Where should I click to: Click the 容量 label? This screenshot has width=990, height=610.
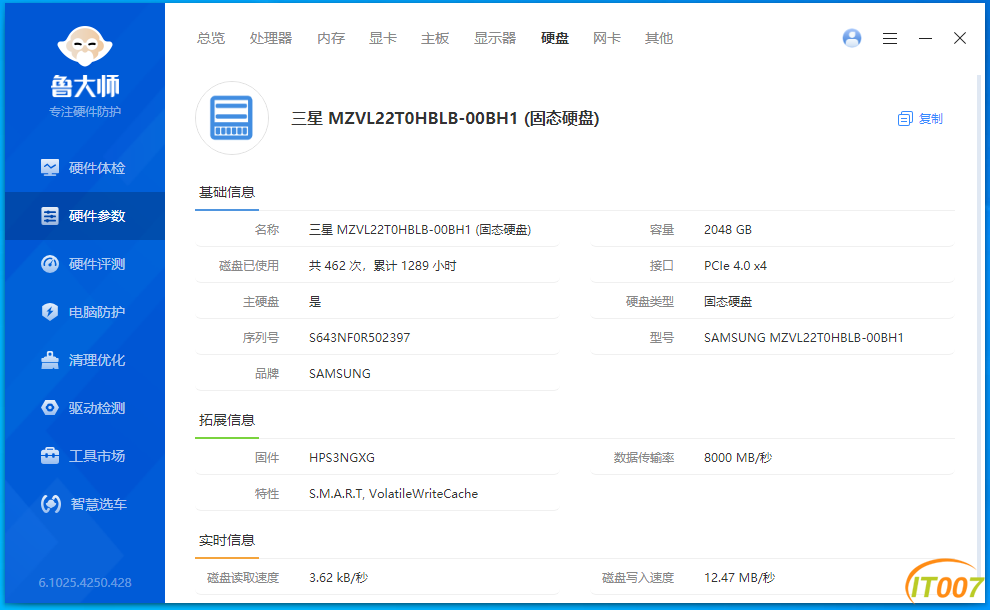tap(662, 230)
